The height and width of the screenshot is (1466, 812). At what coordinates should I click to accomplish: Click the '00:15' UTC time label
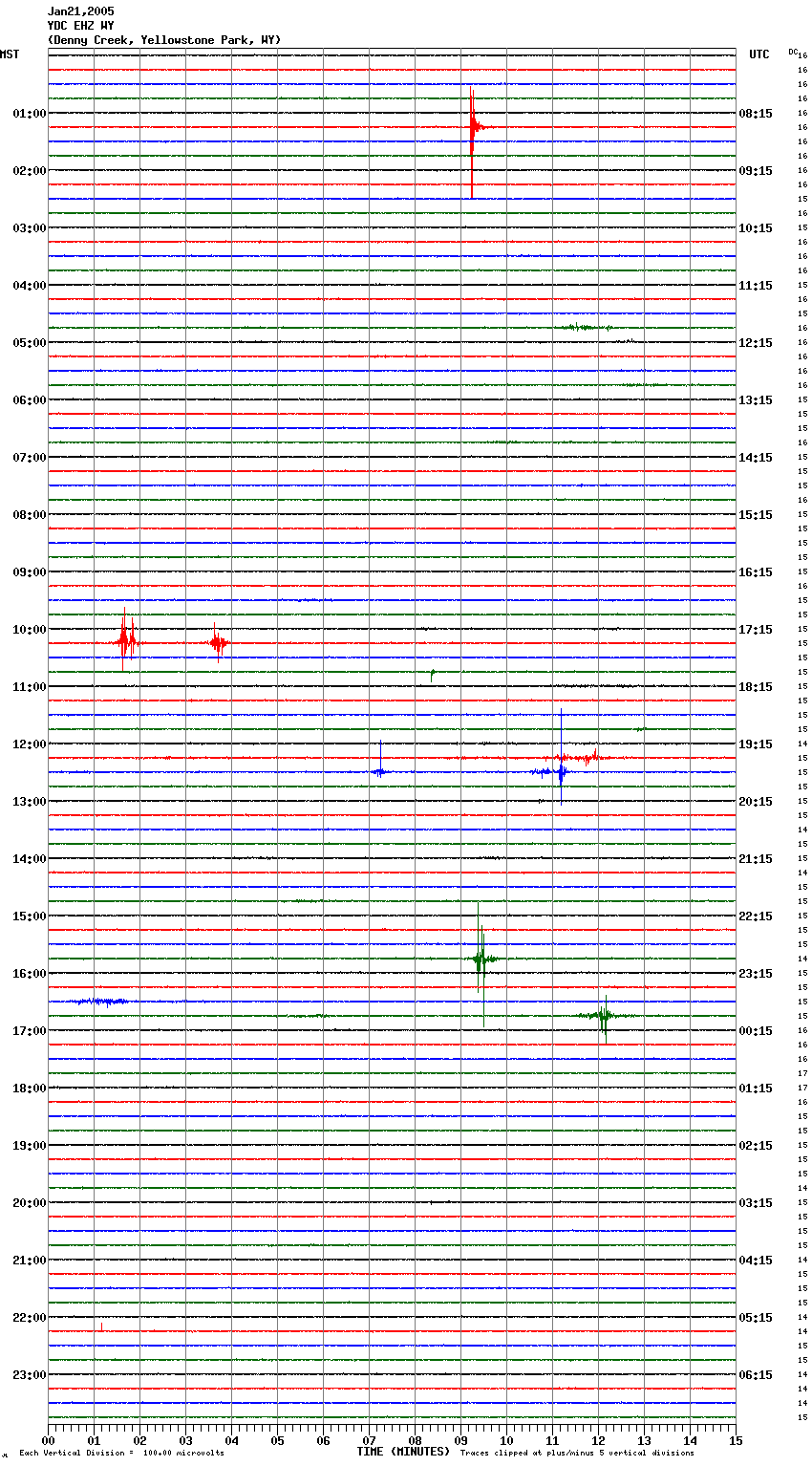[x=756, y=1031]
